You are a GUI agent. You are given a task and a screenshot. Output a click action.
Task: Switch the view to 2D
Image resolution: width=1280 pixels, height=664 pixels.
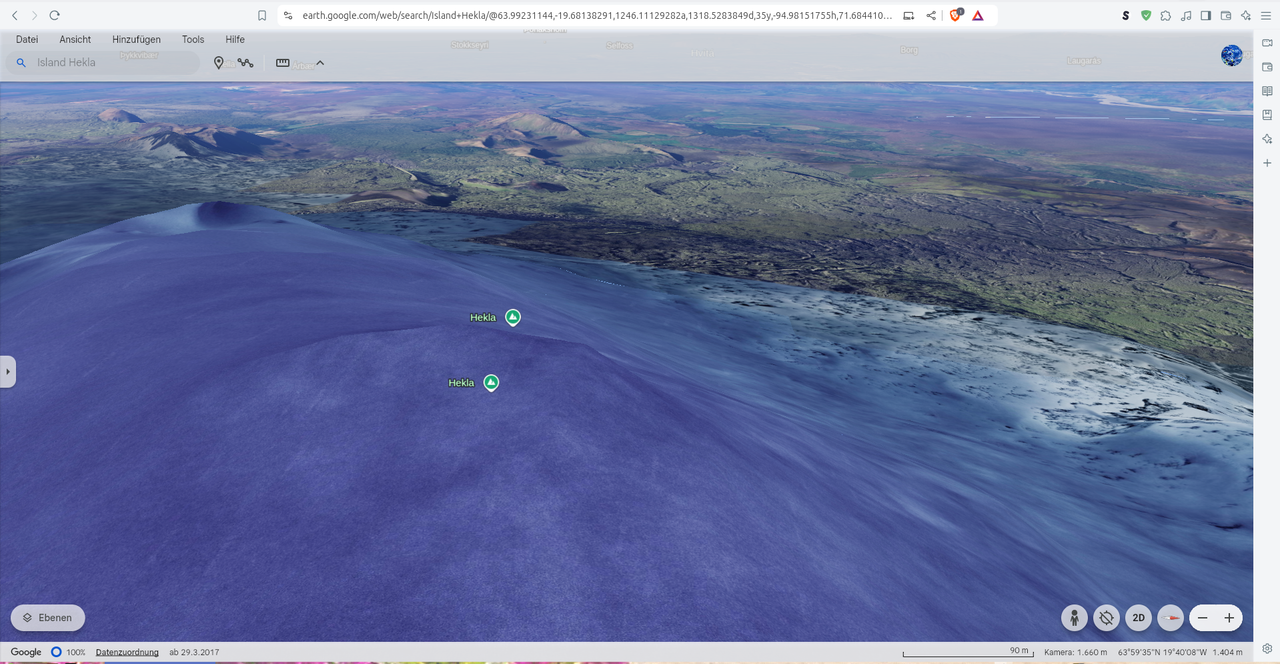point(1138,618)
